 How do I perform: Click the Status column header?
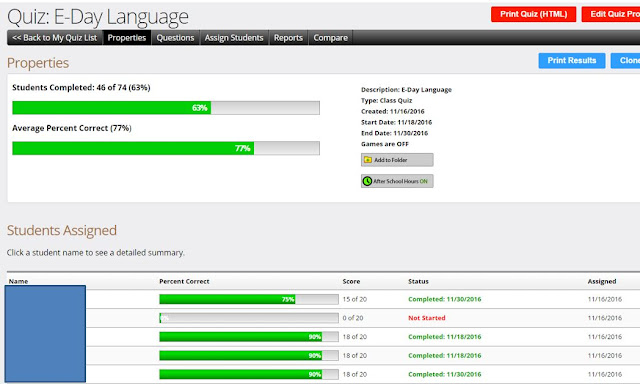coord(418,281)
